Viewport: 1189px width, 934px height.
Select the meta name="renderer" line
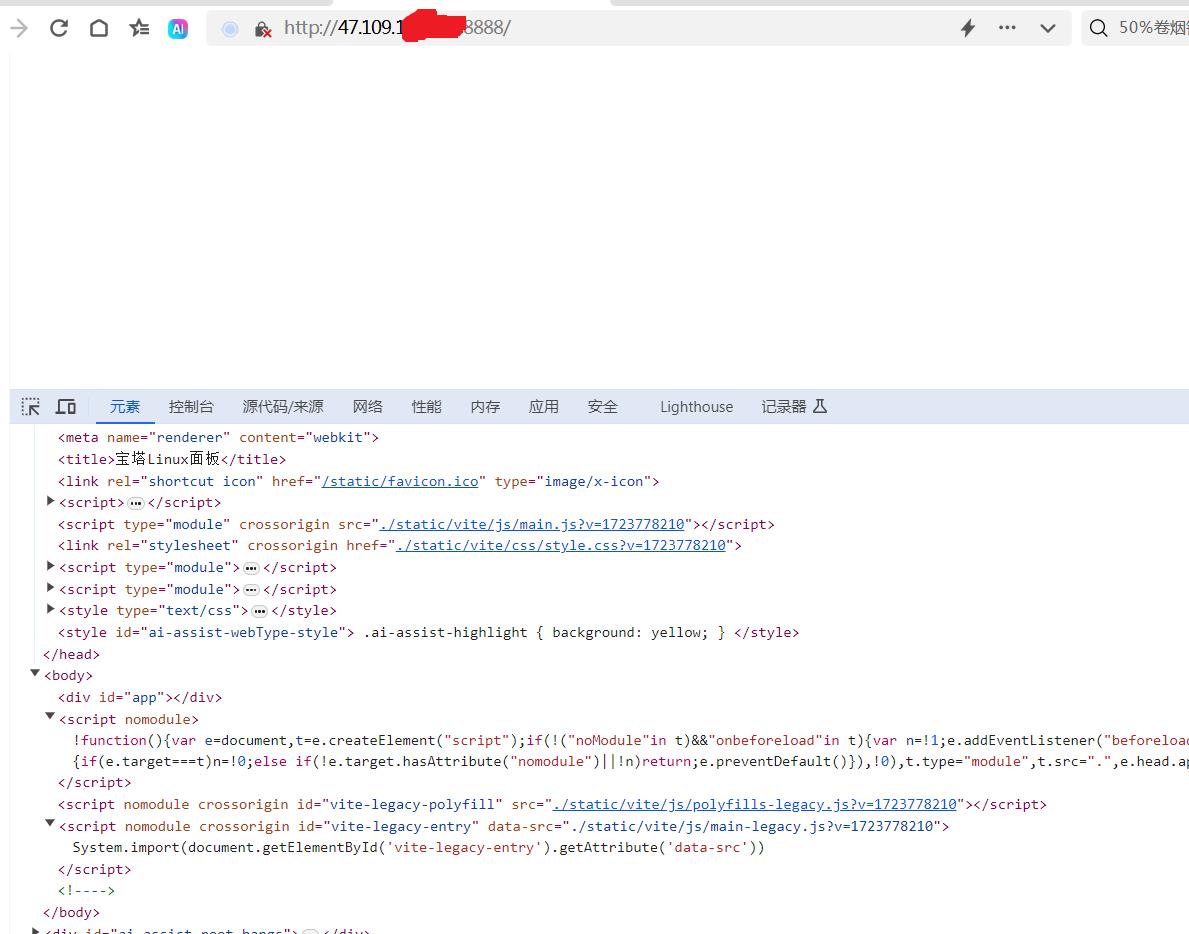(x=218, y=437)
